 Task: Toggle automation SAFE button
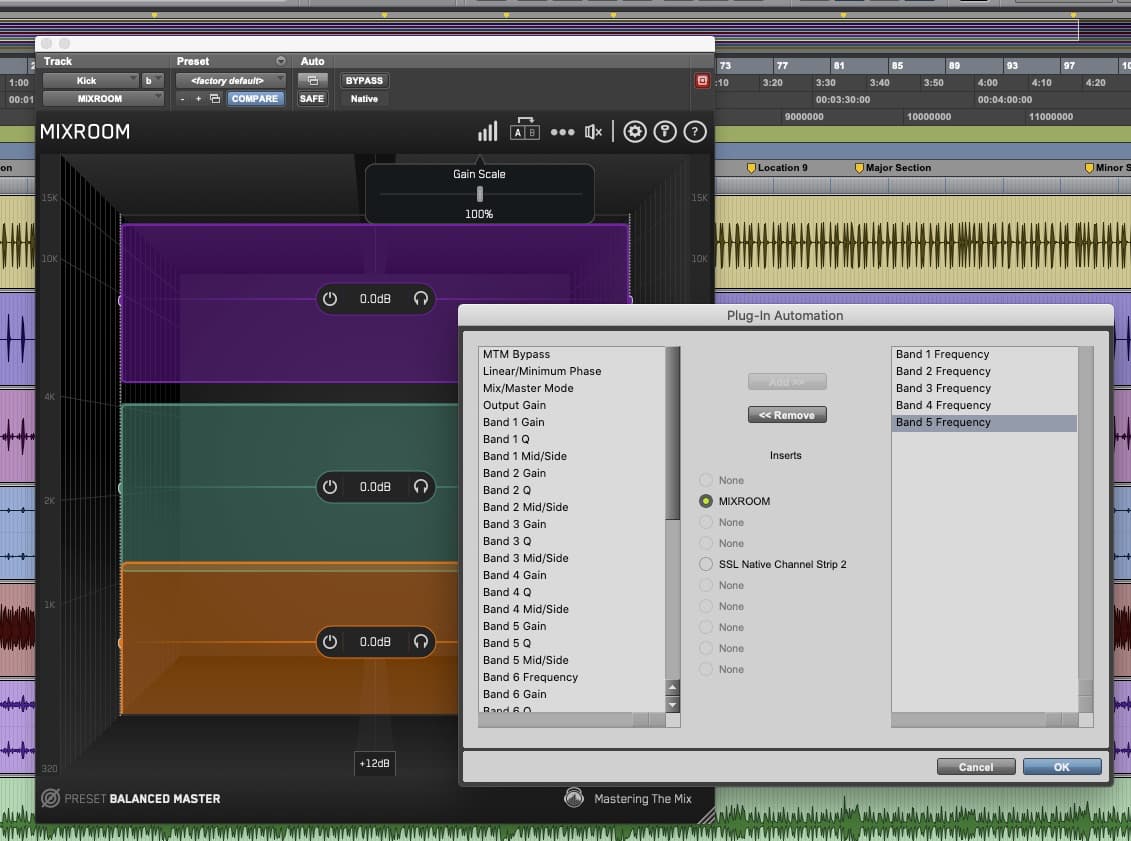(x=312, y=99)
